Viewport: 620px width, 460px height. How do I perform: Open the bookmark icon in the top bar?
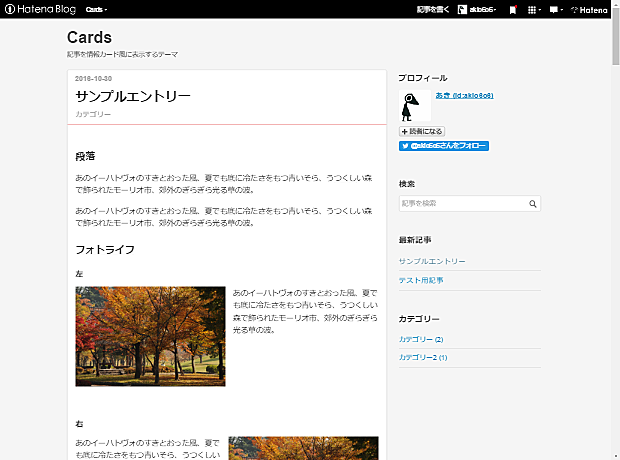[513, 9]
